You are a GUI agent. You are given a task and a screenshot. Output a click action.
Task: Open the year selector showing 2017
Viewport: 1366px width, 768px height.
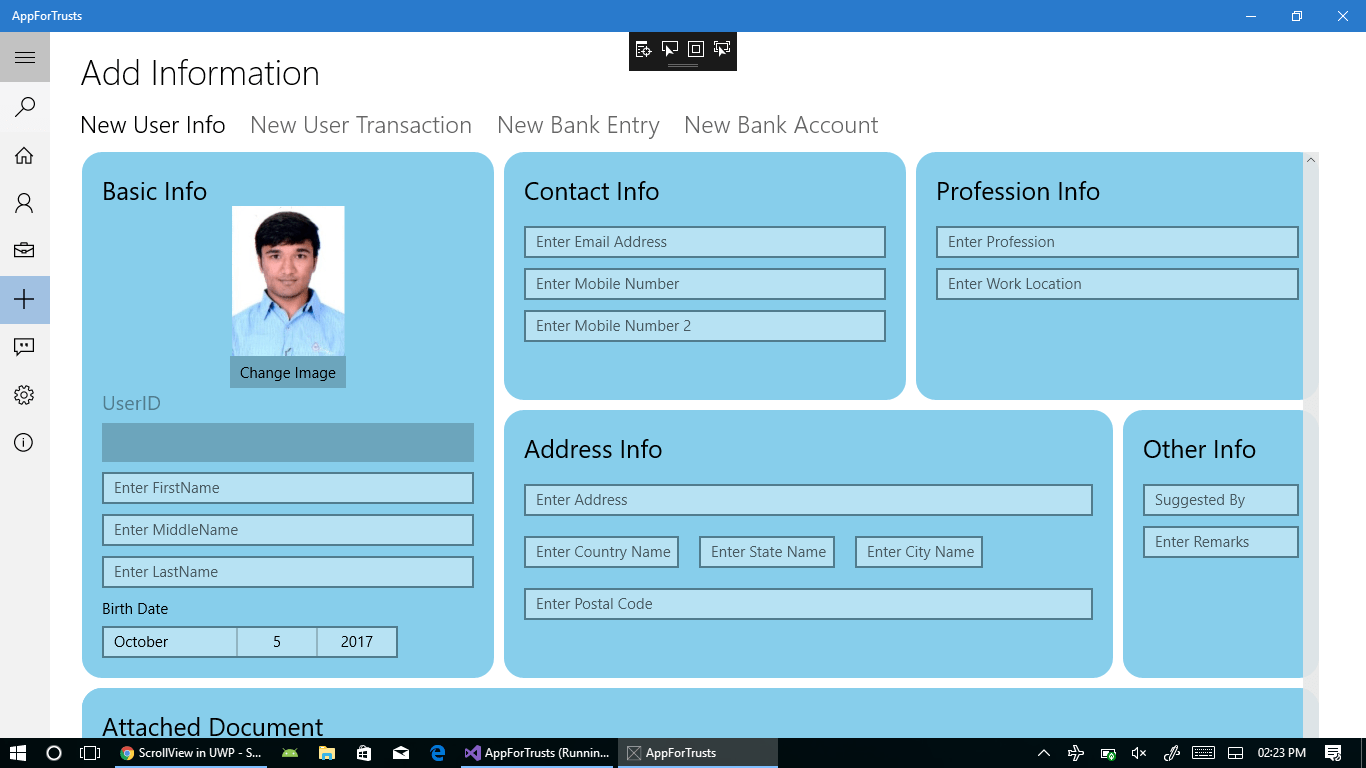click(x=357, y=641)
